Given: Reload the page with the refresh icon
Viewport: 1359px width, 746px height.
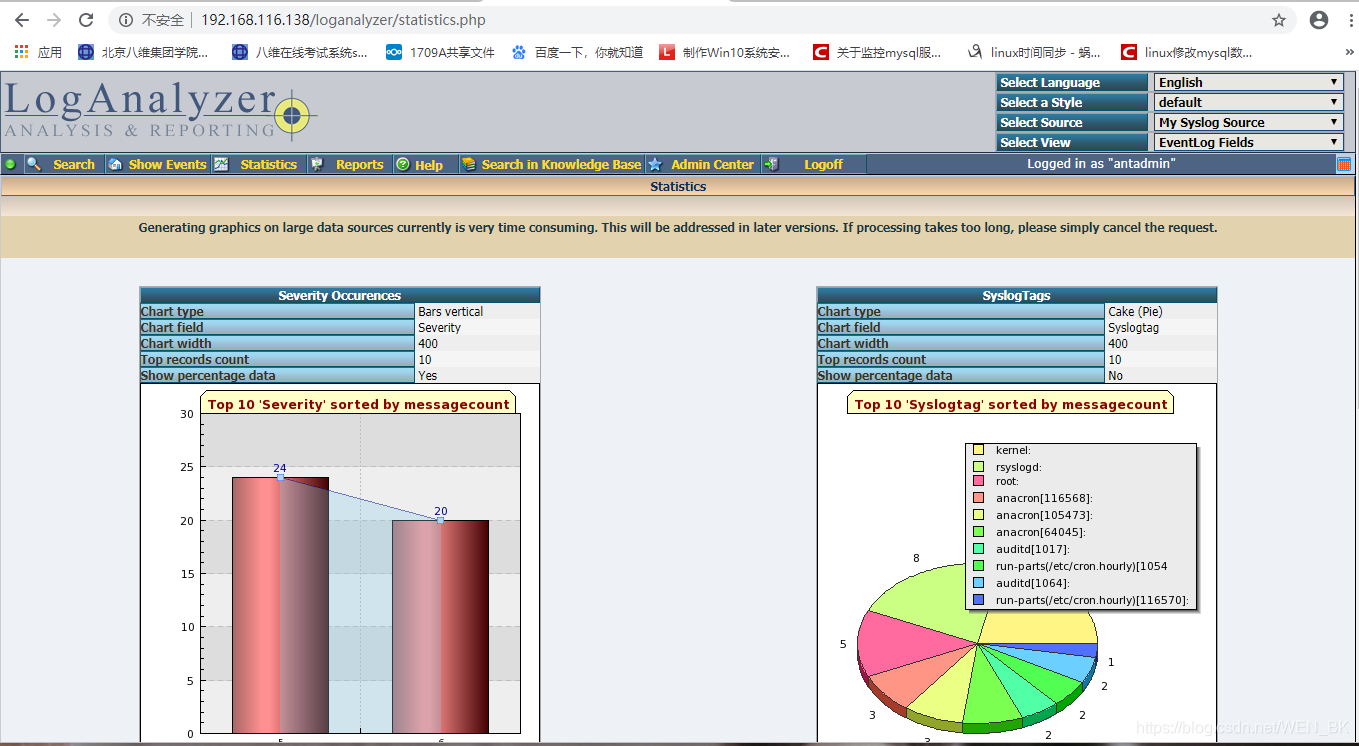Looking at the screenshot, I should (x=86, y=20).
